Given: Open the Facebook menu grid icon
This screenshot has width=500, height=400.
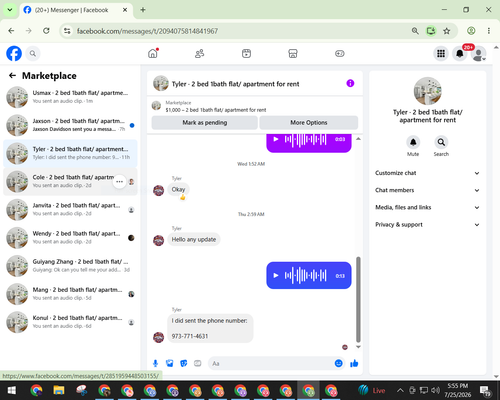Looking at the screenshot, I should [x=441, y=53].
